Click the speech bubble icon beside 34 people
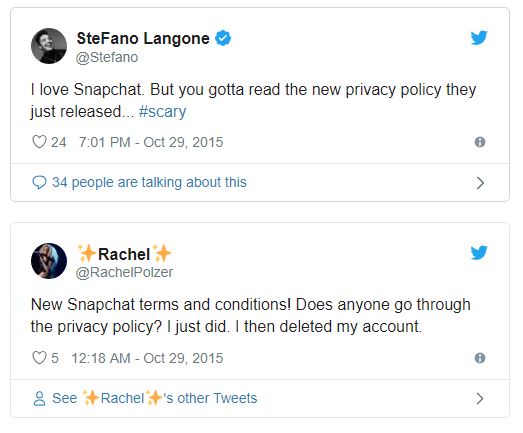The width and height of the screenshot is (523, 433). pyautogui.click(x=39, y=182)
